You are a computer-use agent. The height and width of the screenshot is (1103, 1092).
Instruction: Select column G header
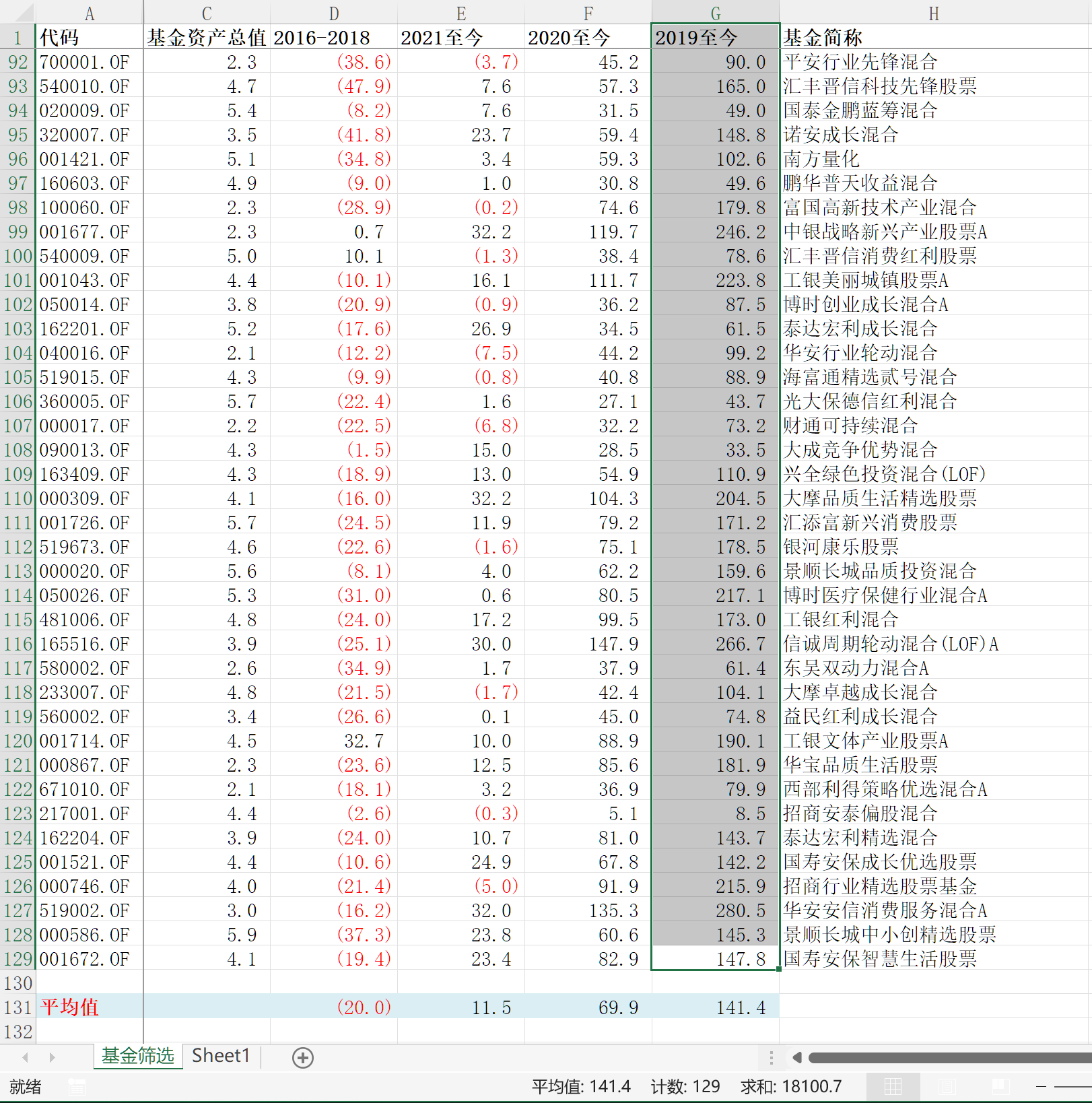point(716,13)
